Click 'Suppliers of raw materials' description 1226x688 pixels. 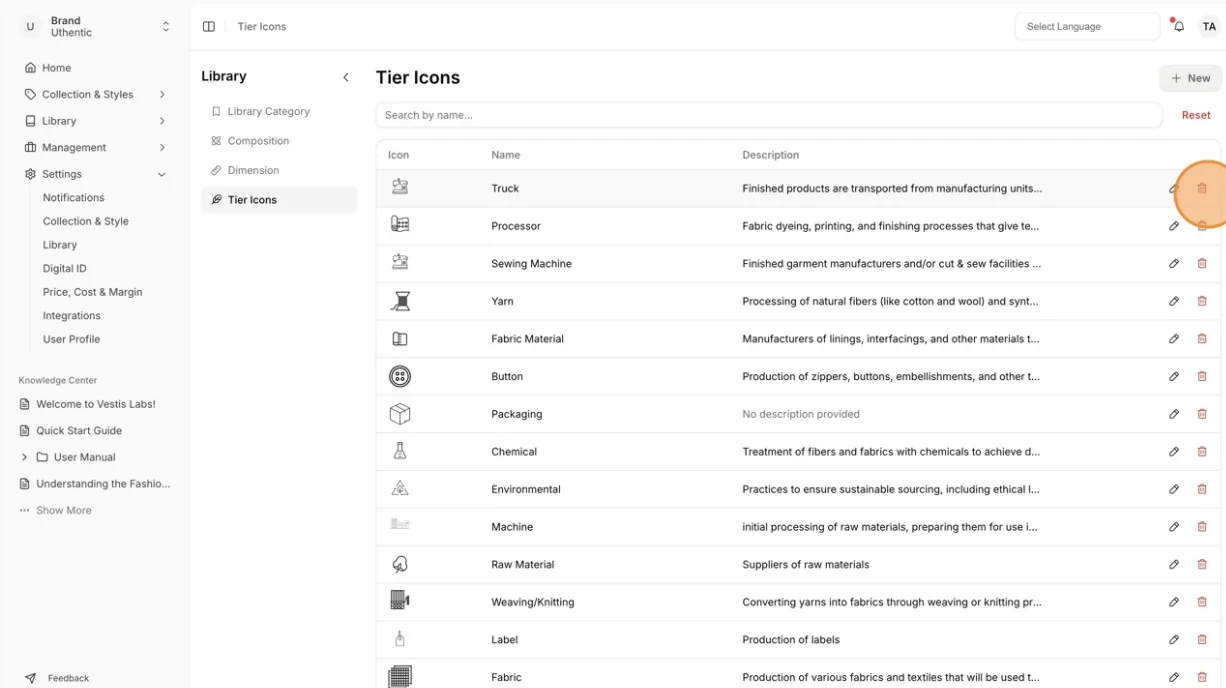(x=806, y=565)
